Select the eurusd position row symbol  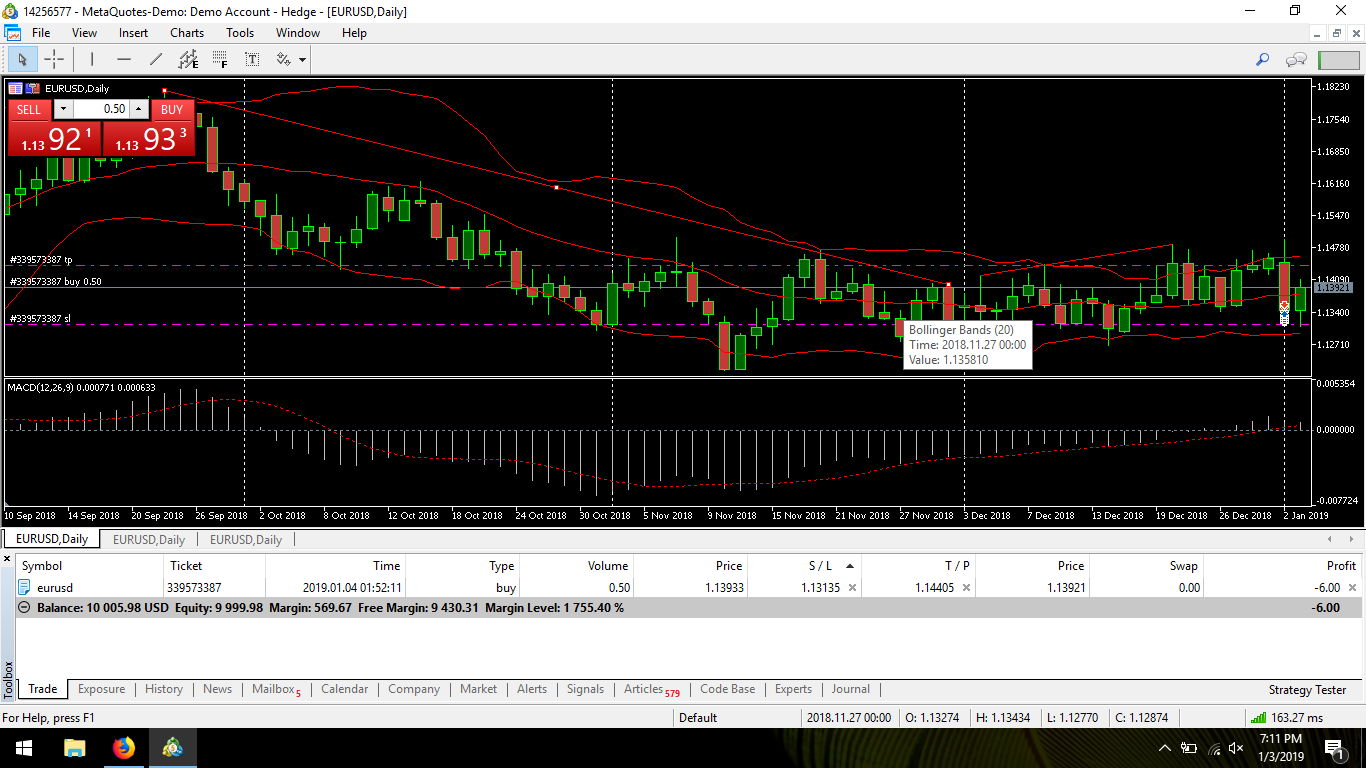point(55,588)
